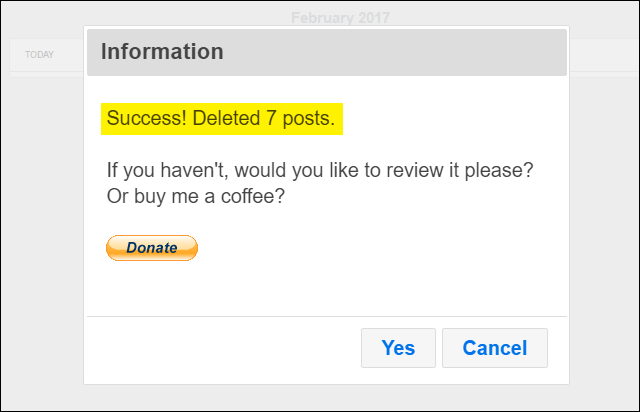Click the number 7 in the message
The height and width of the screenshot is (412, 640).
pyautogui.click(x=271, y=118)
